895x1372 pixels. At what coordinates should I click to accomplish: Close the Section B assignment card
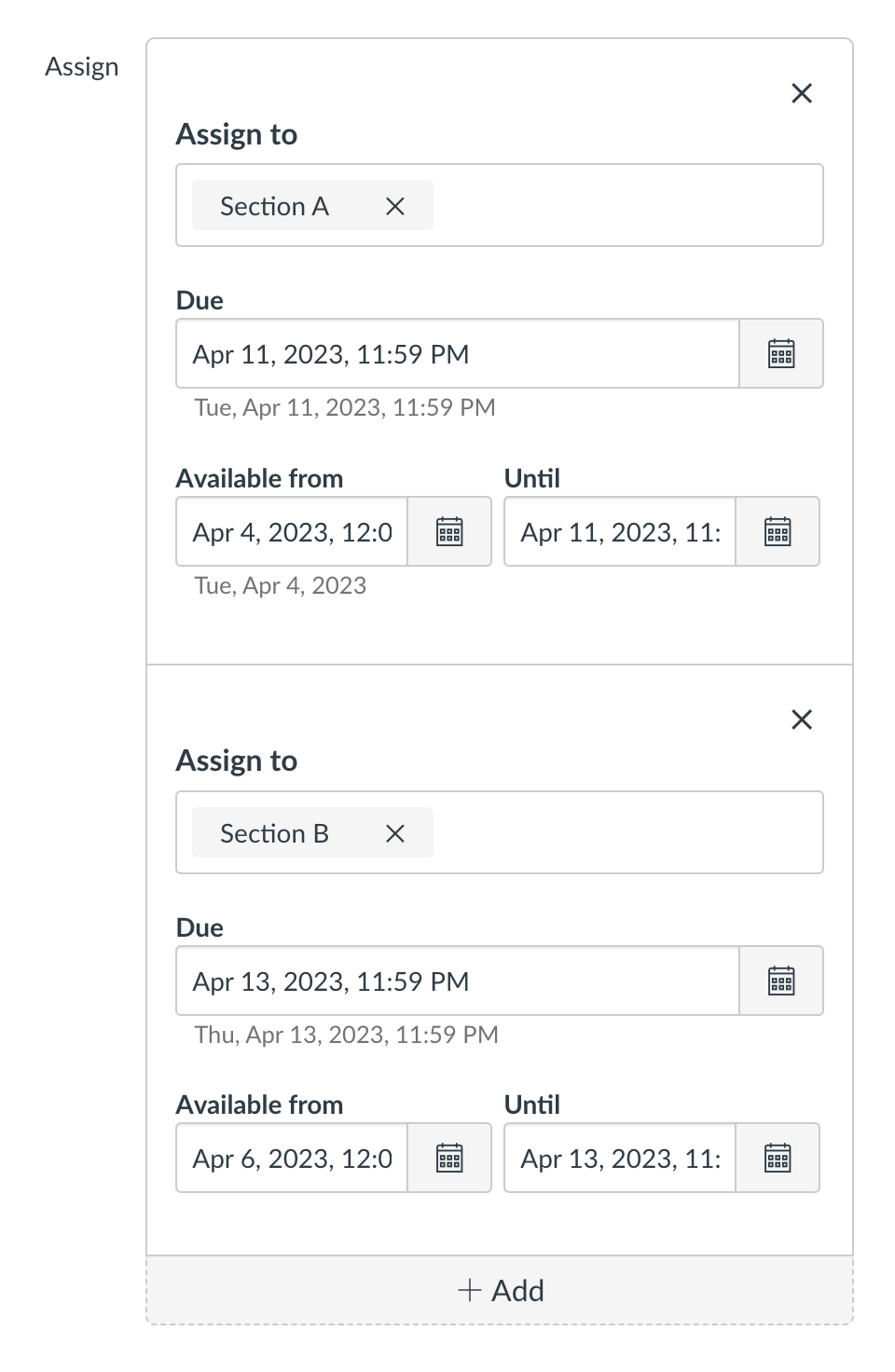[802, 720]
